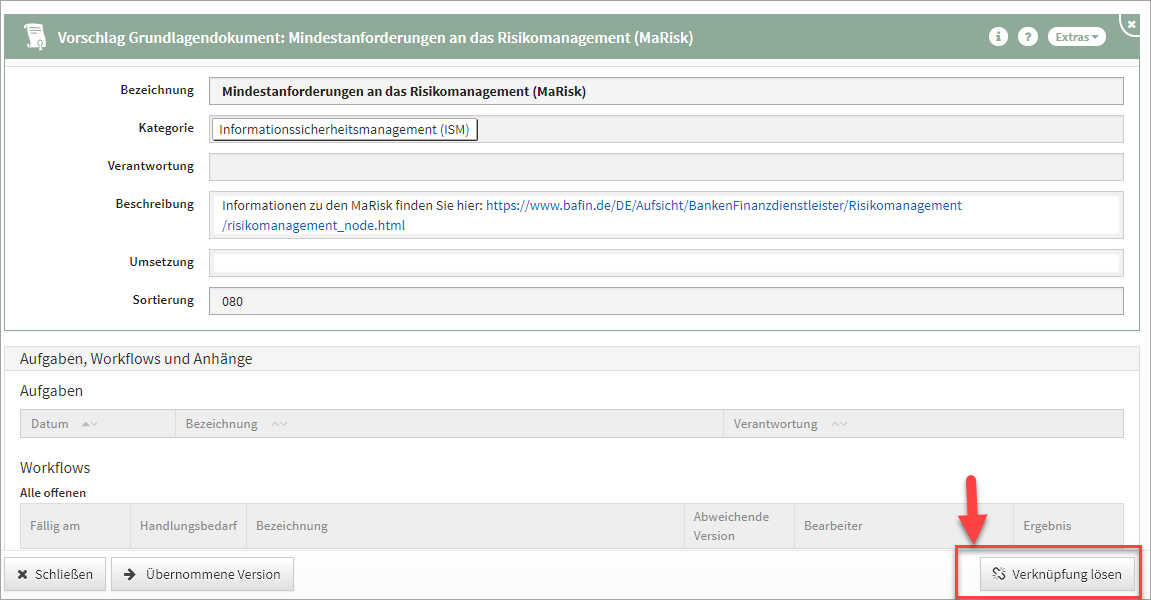Viewport: 1151px width, 600px height.
Task: Select the Informationssicherheitsmanagement (ISM) category tag
Action: coord(344,129)
